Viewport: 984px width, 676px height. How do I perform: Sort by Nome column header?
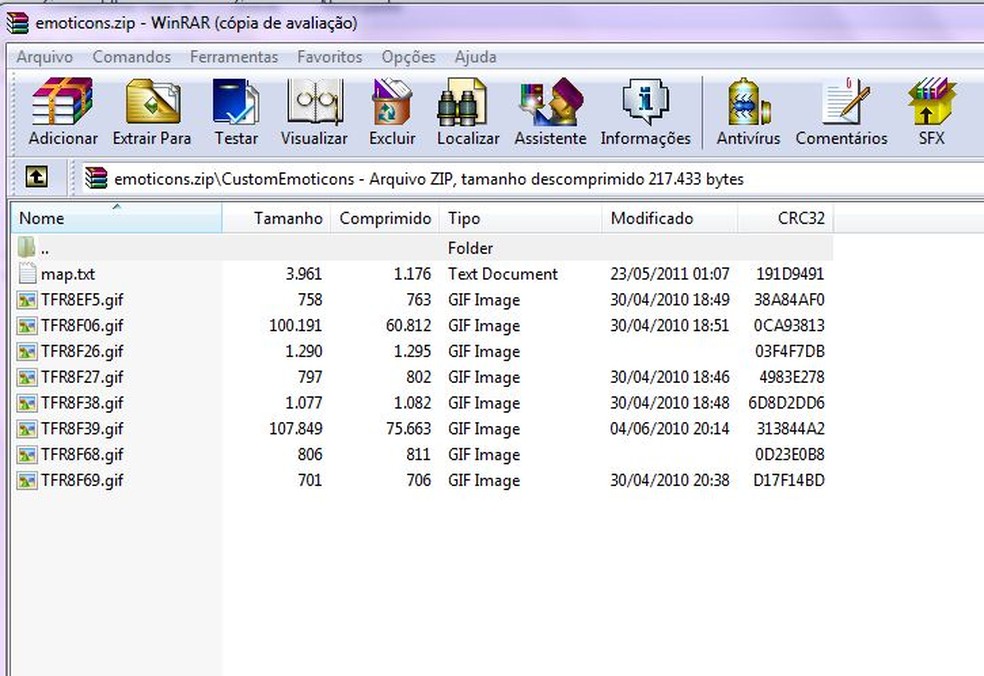[x=117, y=218]
